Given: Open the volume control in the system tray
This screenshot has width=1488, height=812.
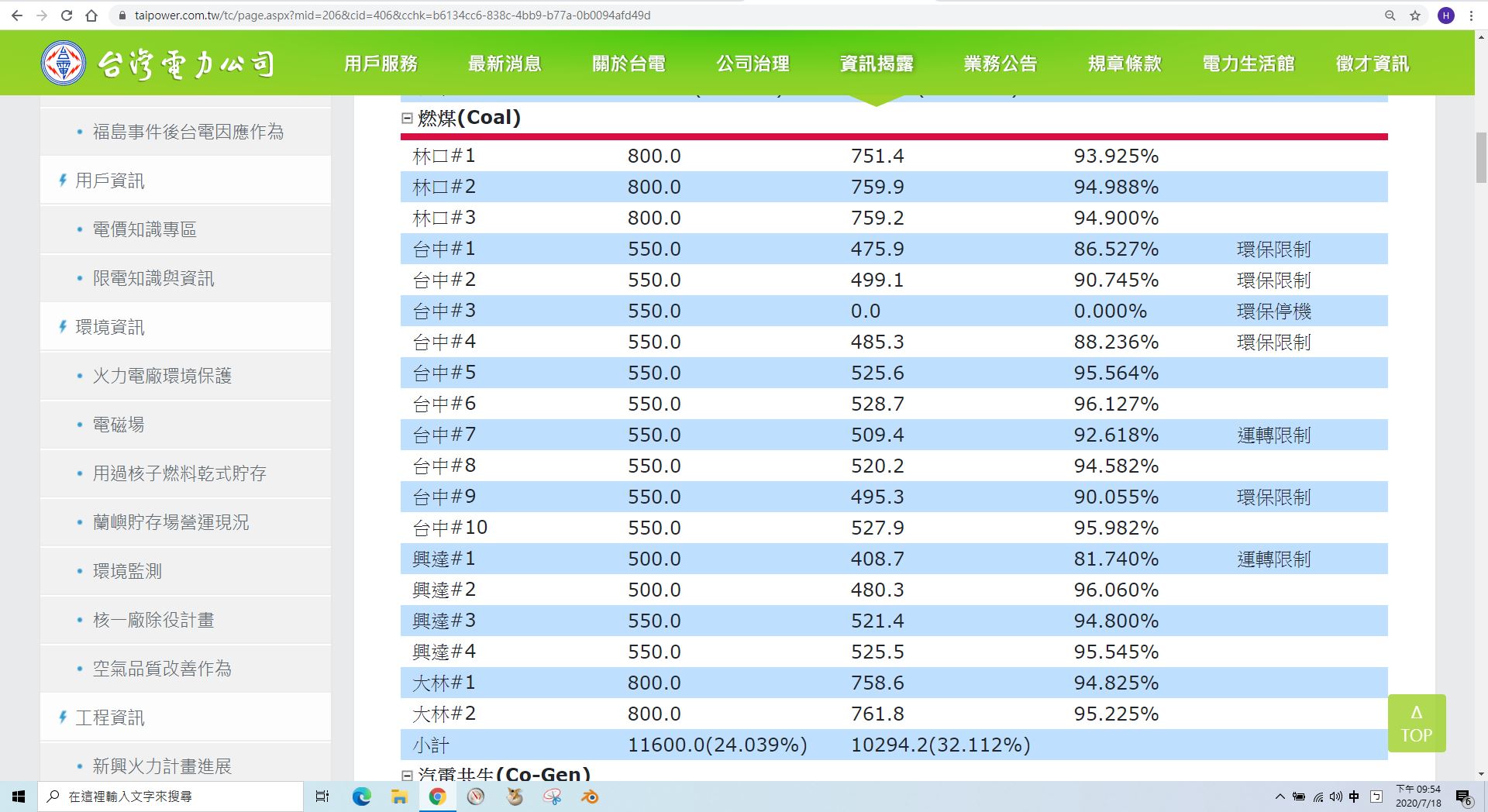Looking at the screenshot, I should click(1335, 797).
